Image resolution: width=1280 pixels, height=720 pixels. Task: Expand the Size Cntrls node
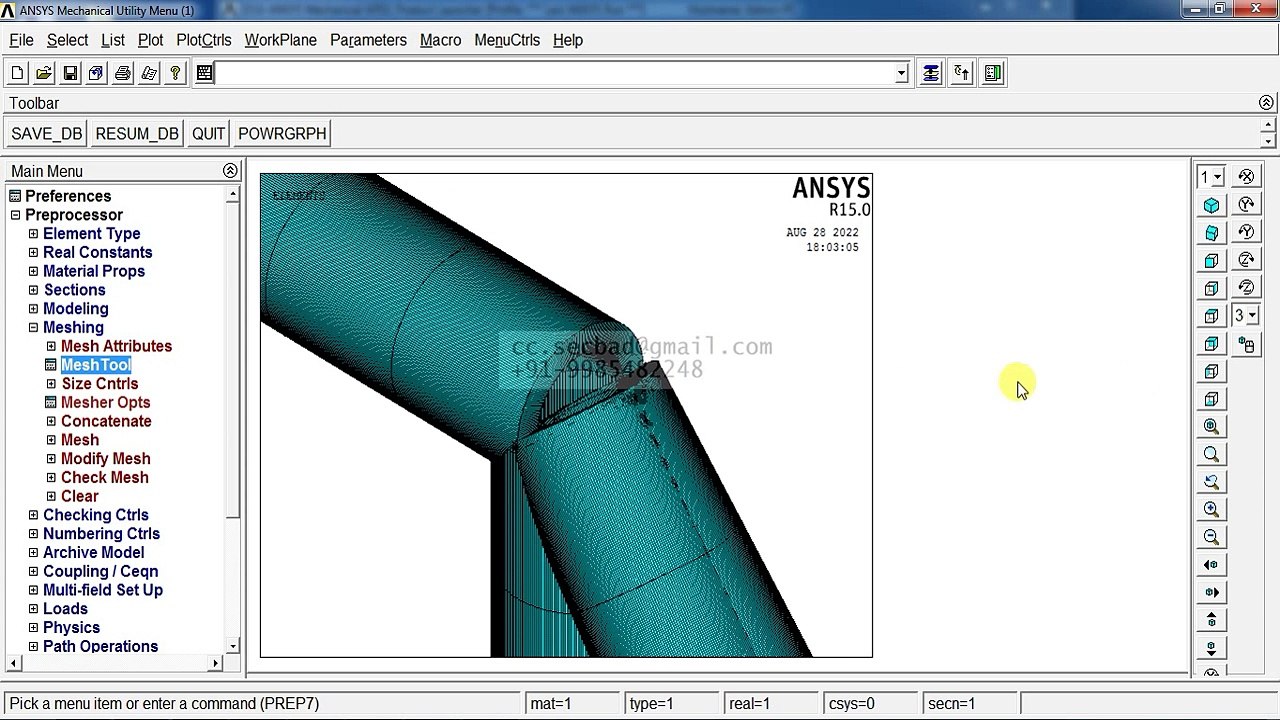coord(51,384)
